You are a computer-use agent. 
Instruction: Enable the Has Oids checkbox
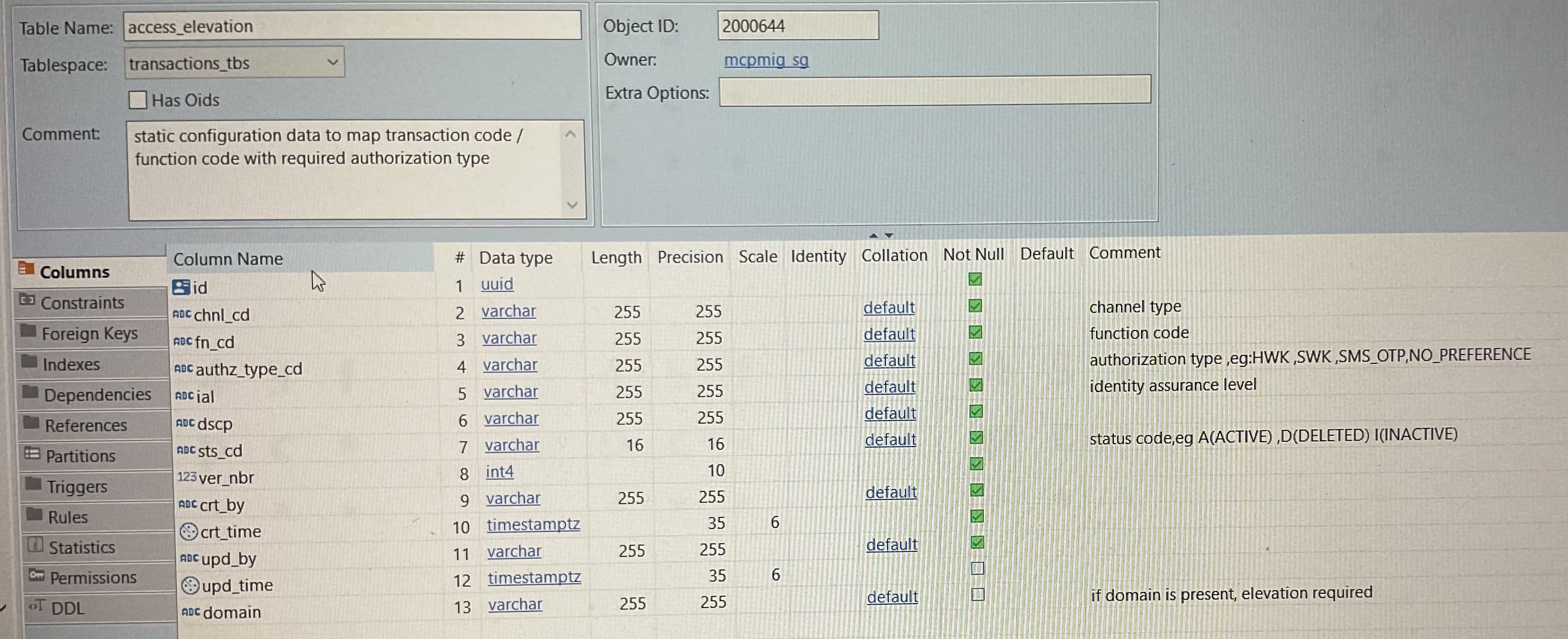138,100
